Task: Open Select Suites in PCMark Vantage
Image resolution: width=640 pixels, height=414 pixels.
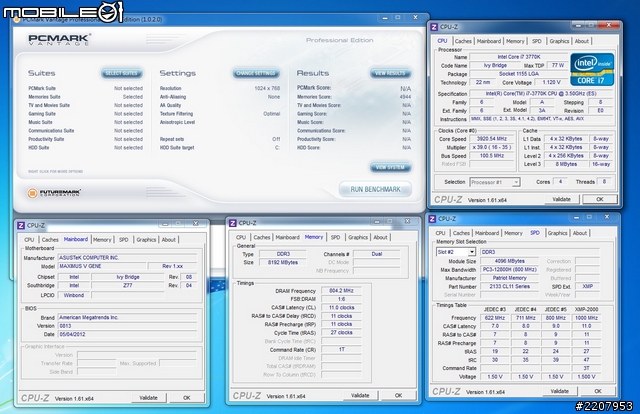Action: coord(122,73)
